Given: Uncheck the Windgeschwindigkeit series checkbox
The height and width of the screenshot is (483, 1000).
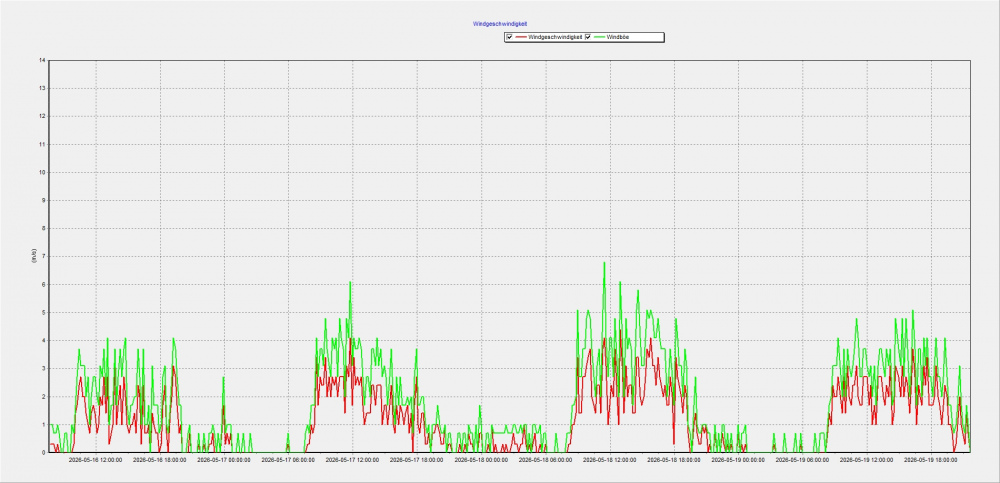Looking at the screenshot, I should click(x=510, y=38).
